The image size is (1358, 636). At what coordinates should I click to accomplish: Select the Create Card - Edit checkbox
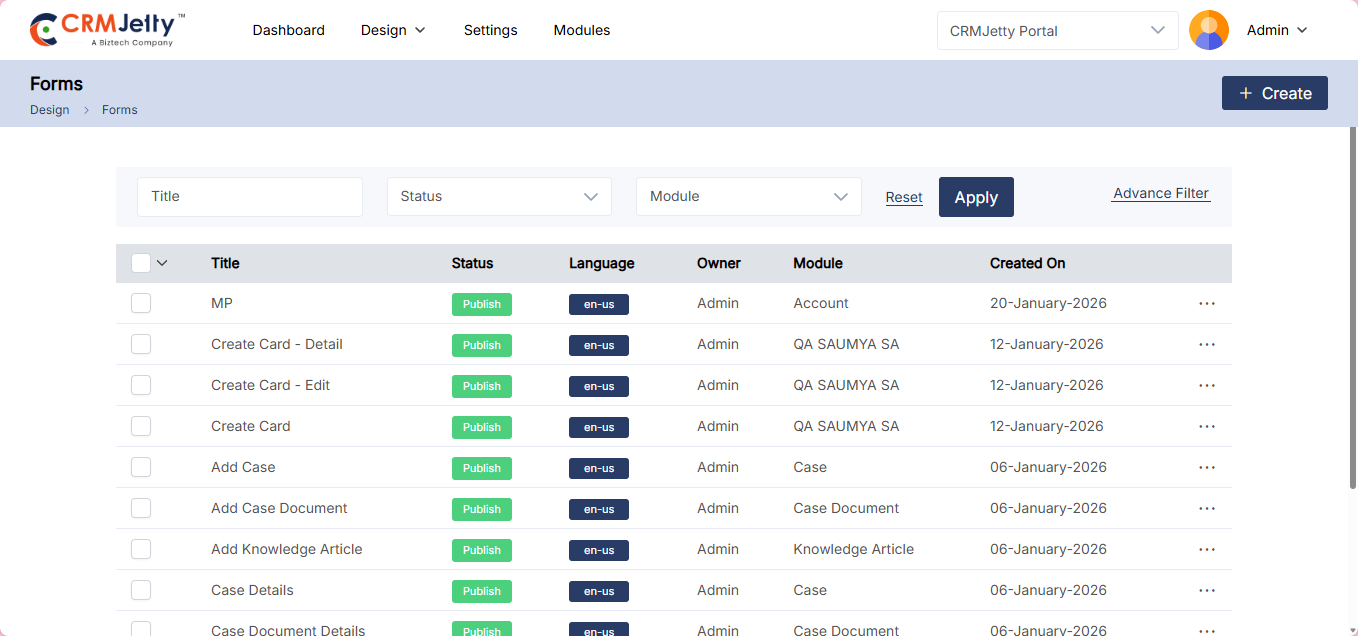[x=141, y=385]
